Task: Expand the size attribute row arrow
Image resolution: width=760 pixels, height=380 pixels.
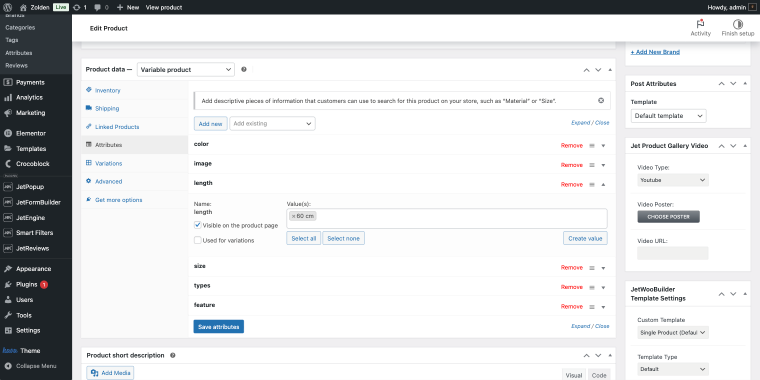Action: pos(603,268)
